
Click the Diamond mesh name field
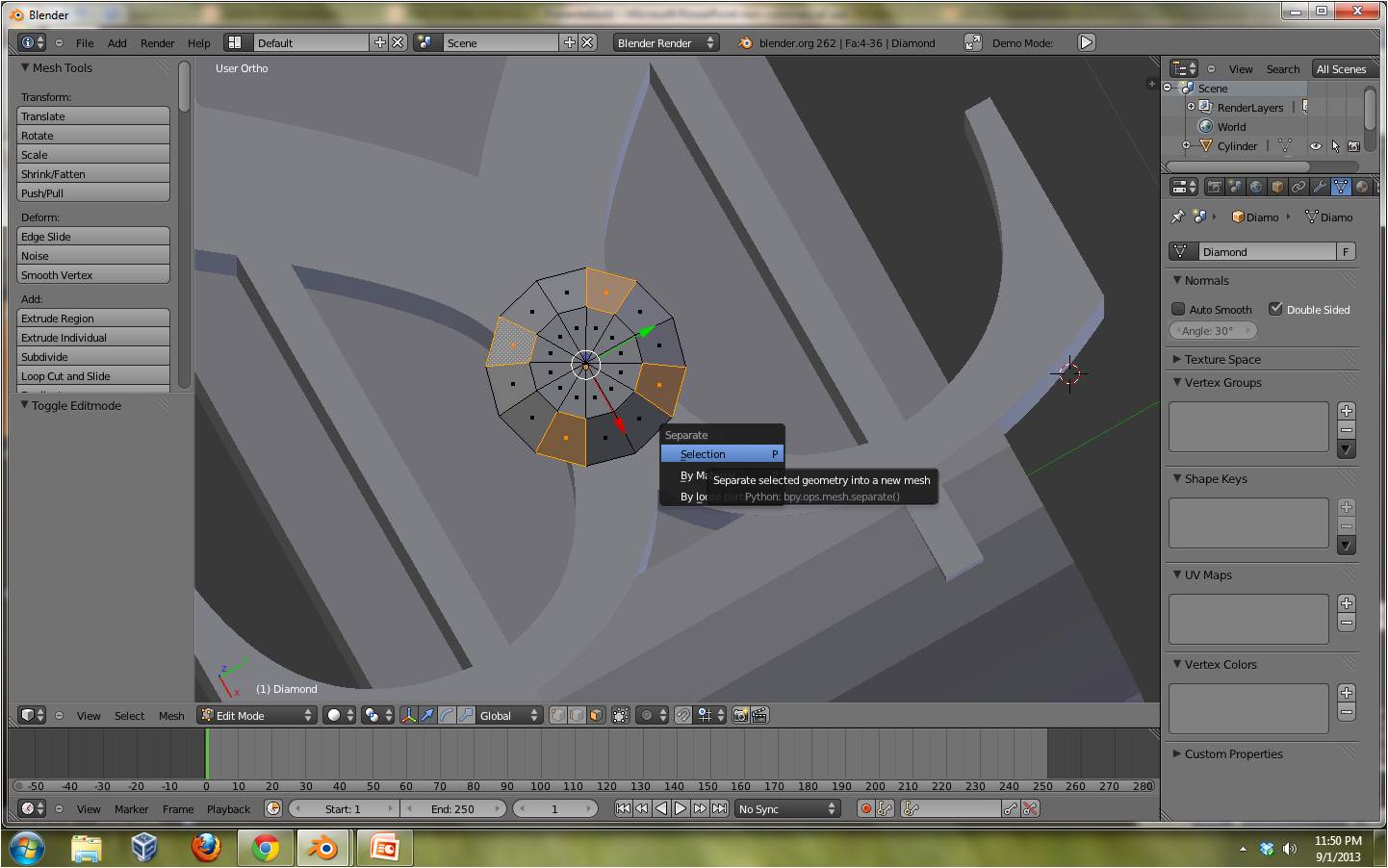1266,251
